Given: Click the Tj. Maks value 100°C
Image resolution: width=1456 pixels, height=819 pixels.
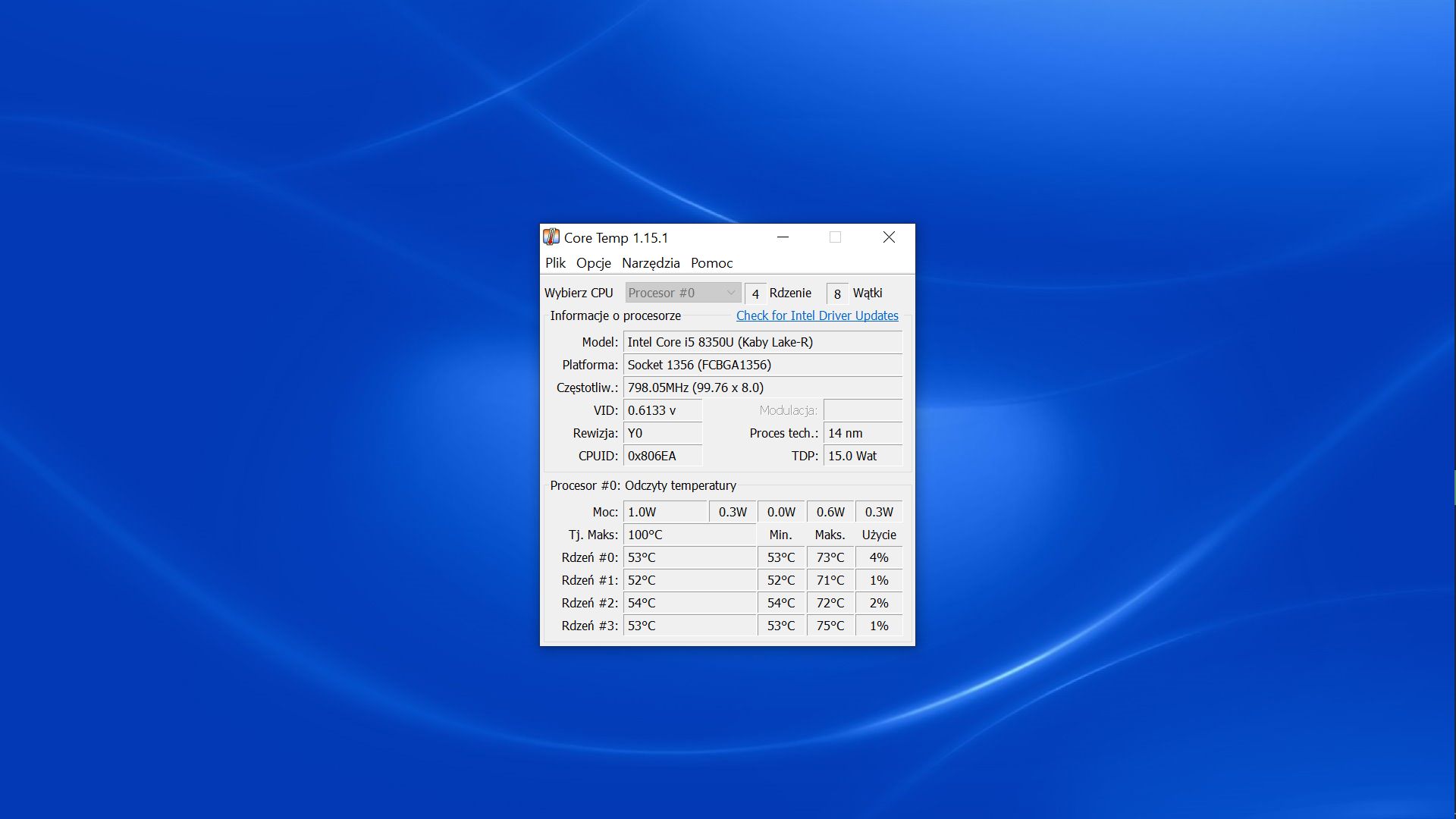Looking at the screenshot, I should (689, 535).
